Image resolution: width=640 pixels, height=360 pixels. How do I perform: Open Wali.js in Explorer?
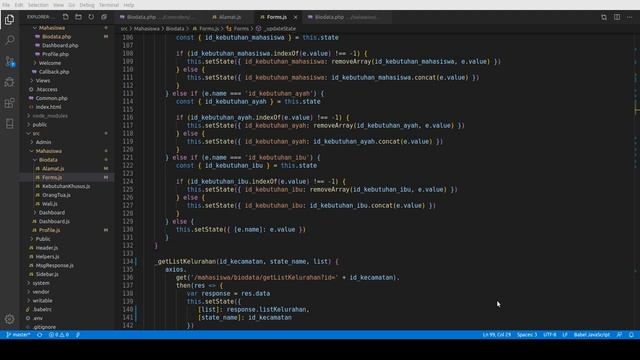pyautogui.click(x=49, y=204)
